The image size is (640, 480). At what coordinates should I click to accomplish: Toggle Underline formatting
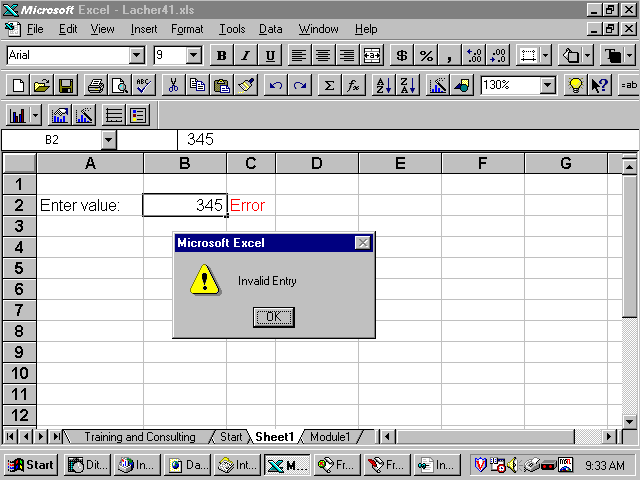pyautogui.click(x=270, y=55)
